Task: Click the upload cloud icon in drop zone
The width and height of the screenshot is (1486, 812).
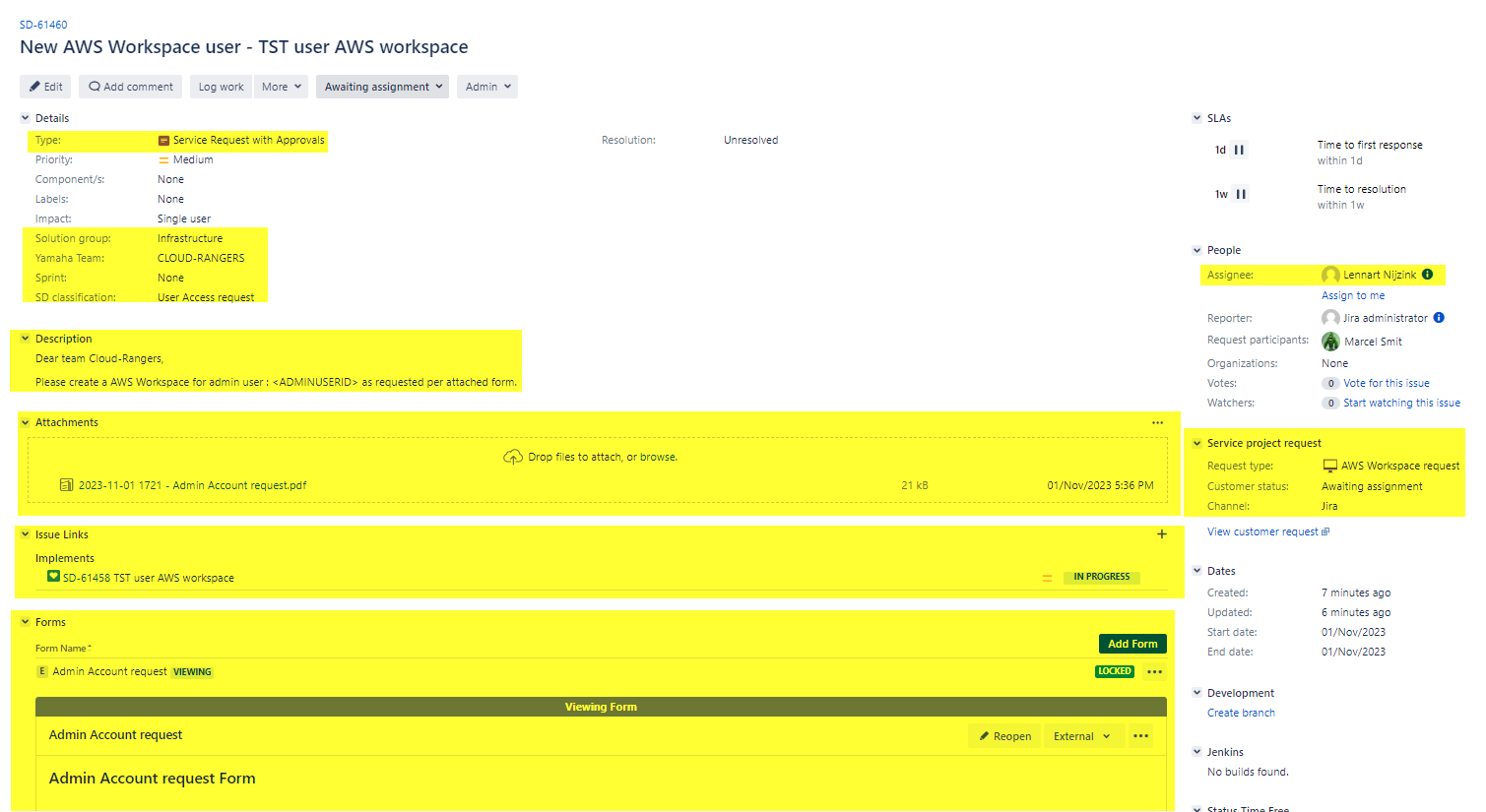Action: click(512, 457)
